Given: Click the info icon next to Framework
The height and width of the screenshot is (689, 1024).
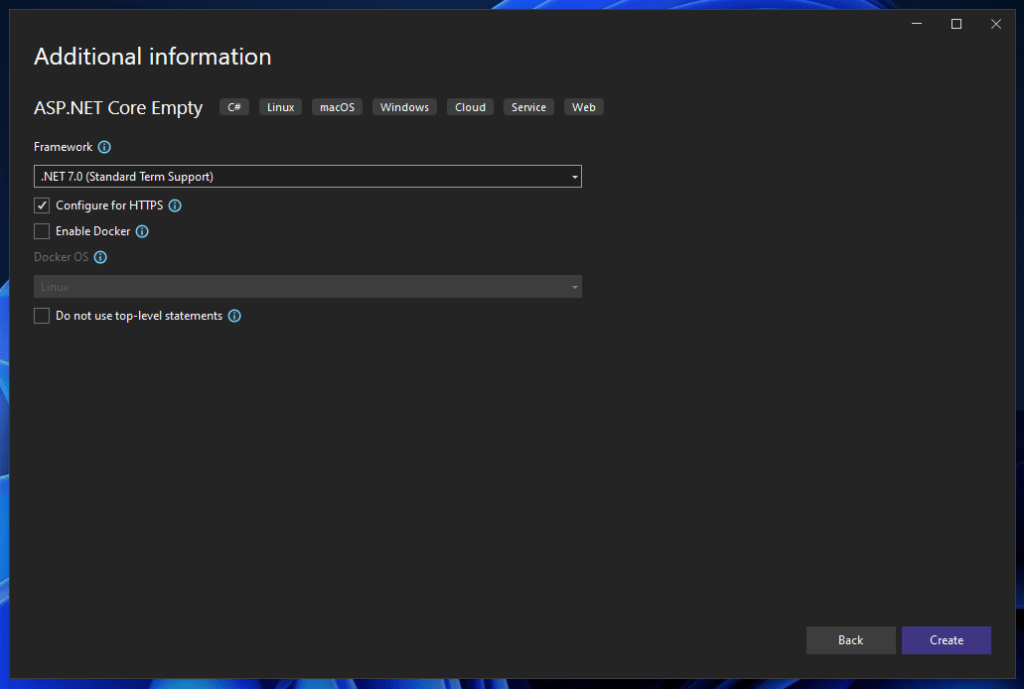Looking at the screenshot, I should [104, 147].
